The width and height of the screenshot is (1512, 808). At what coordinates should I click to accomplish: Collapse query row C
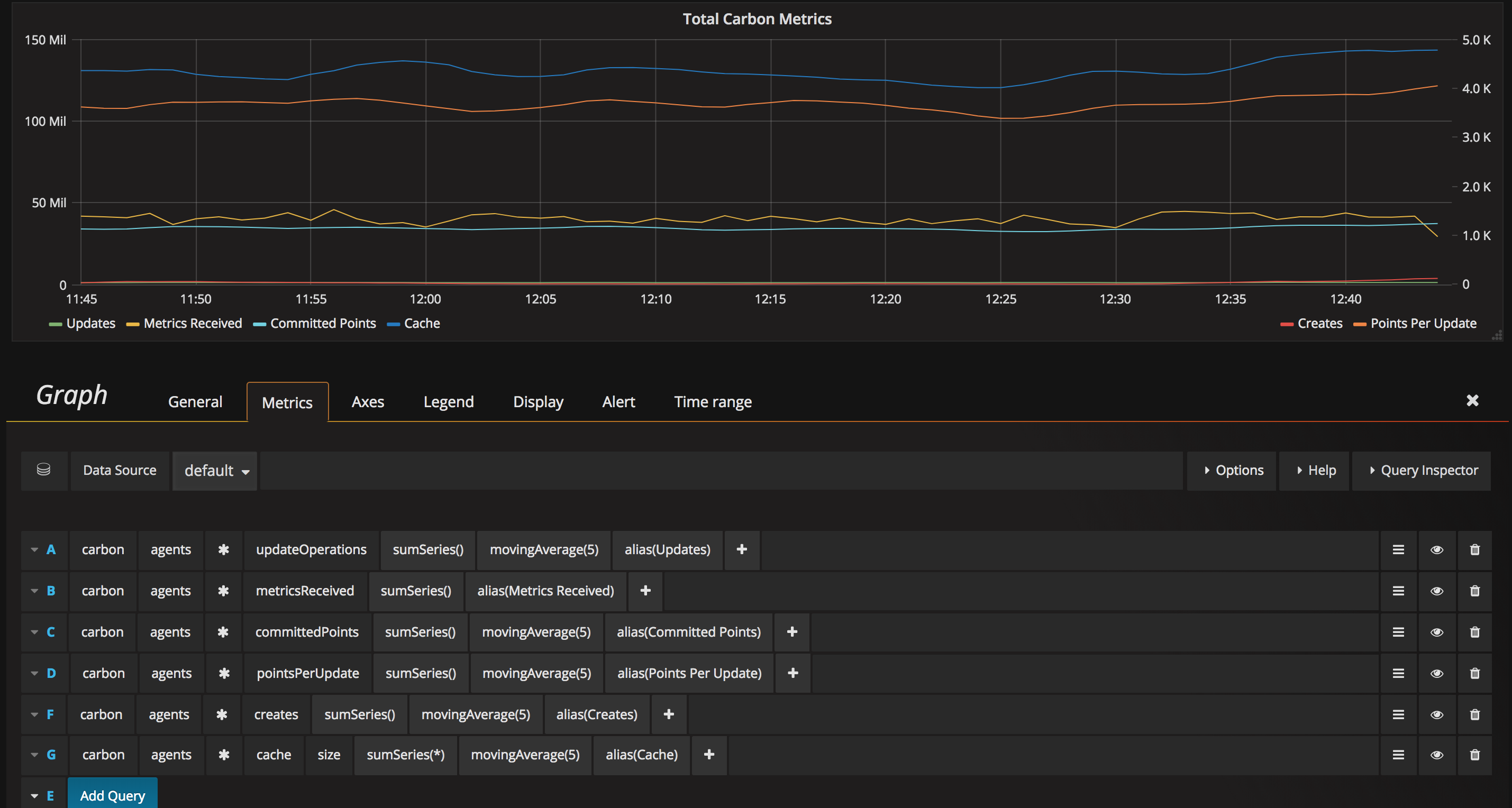pos(34,632)
